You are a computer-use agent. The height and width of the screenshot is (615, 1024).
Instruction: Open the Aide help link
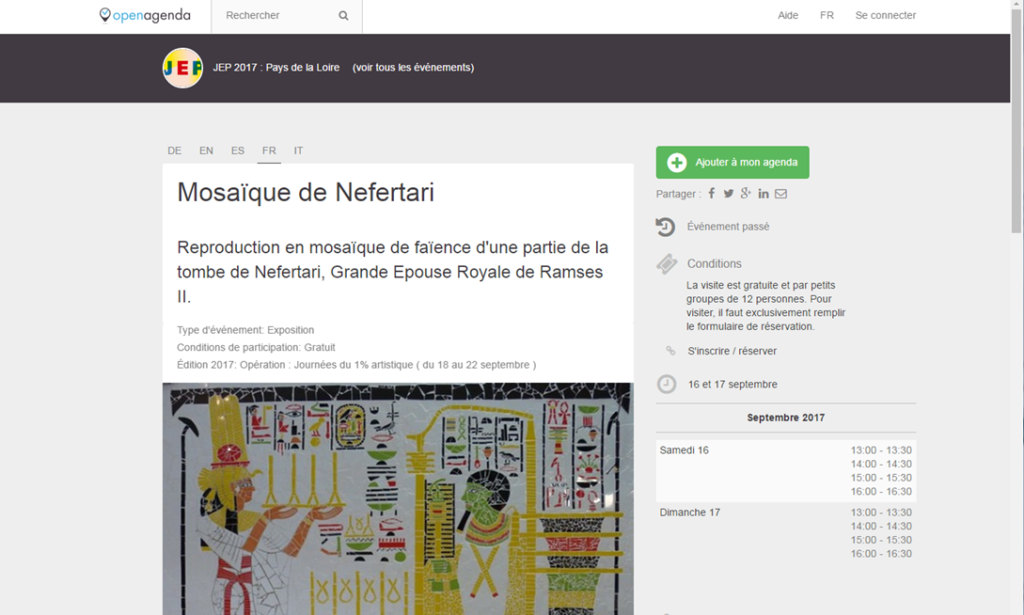[x=788, y=16]
